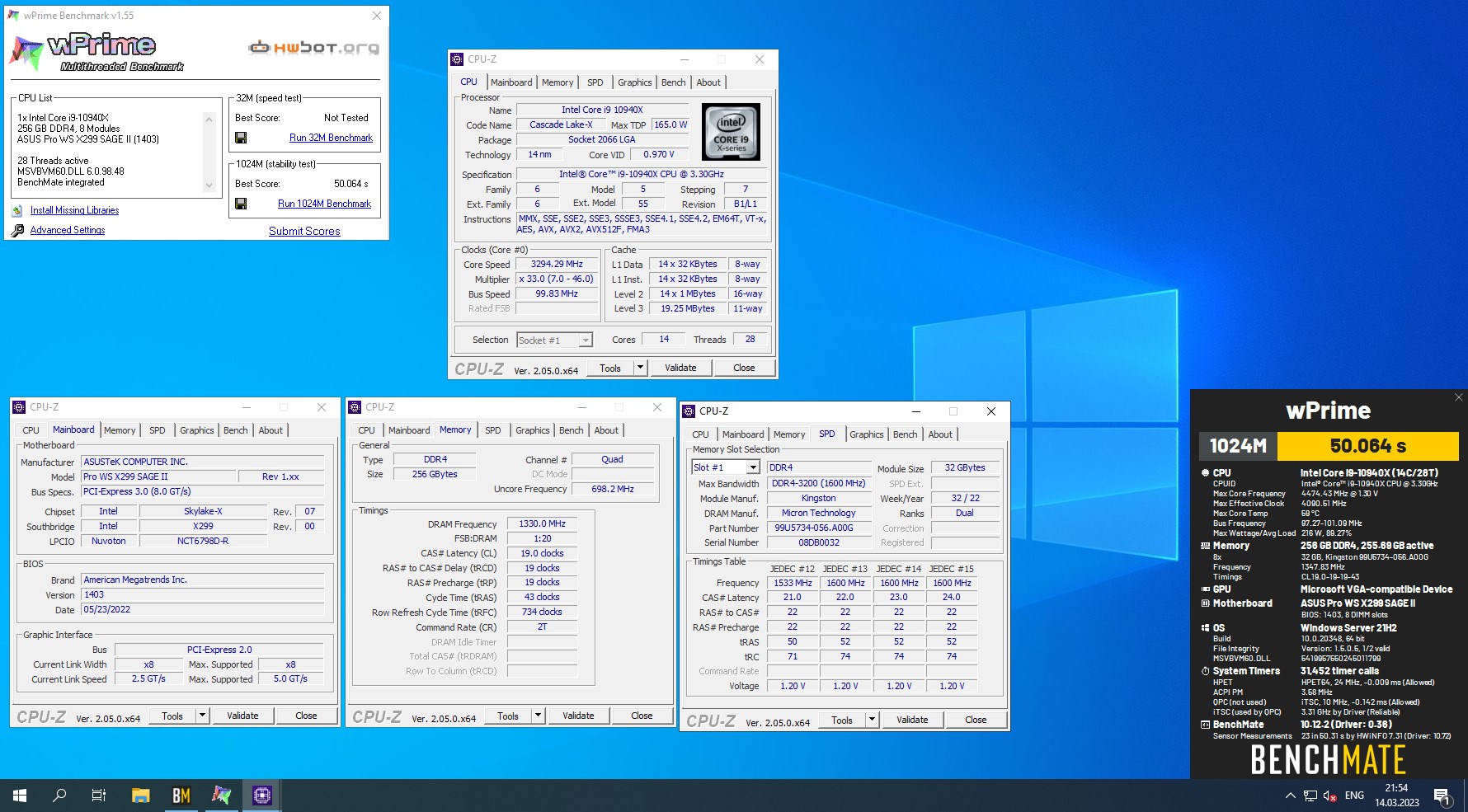Open the notification center icon
Image resolution: width=1468 pixels, height=812 pixels.
point(1442,796)
